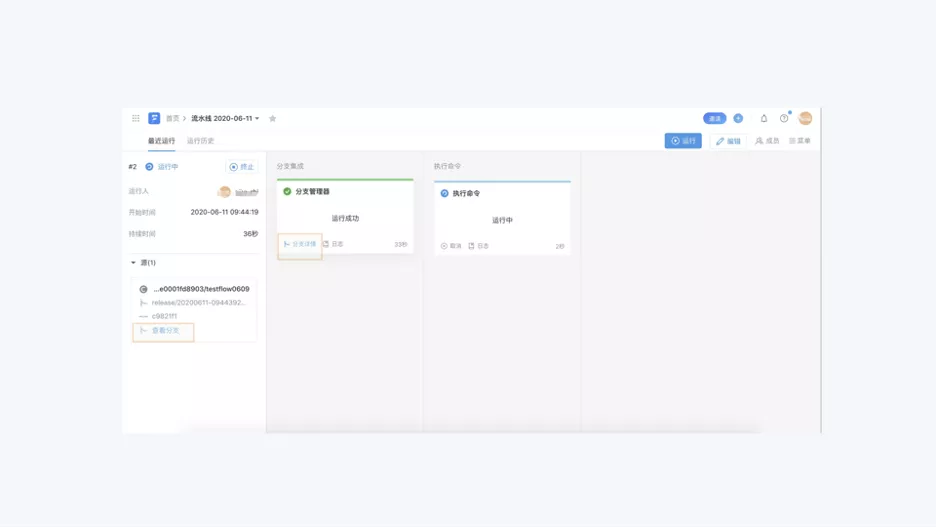The height and width of the screenshot is (528, 936).
Task: Click commit hash c9821f1
Action: [x=164, y=316]
